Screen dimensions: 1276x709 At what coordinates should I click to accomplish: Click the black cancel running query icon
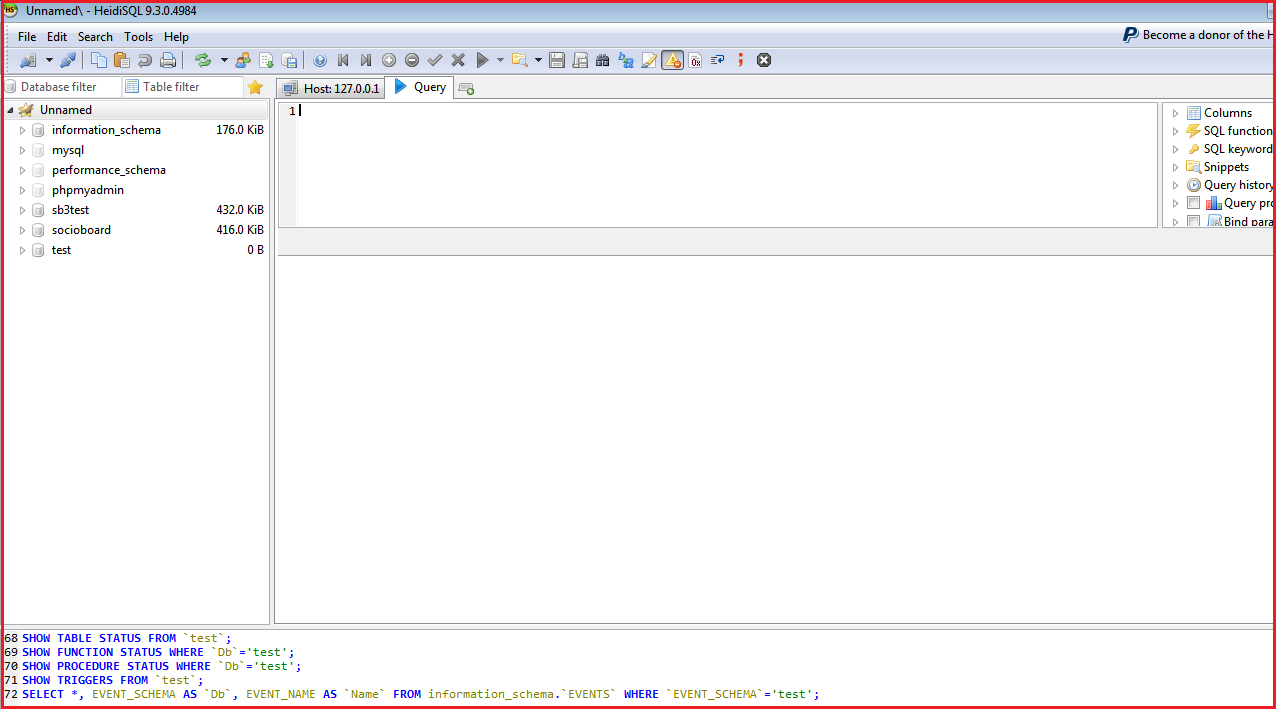[x=764, y=60]
